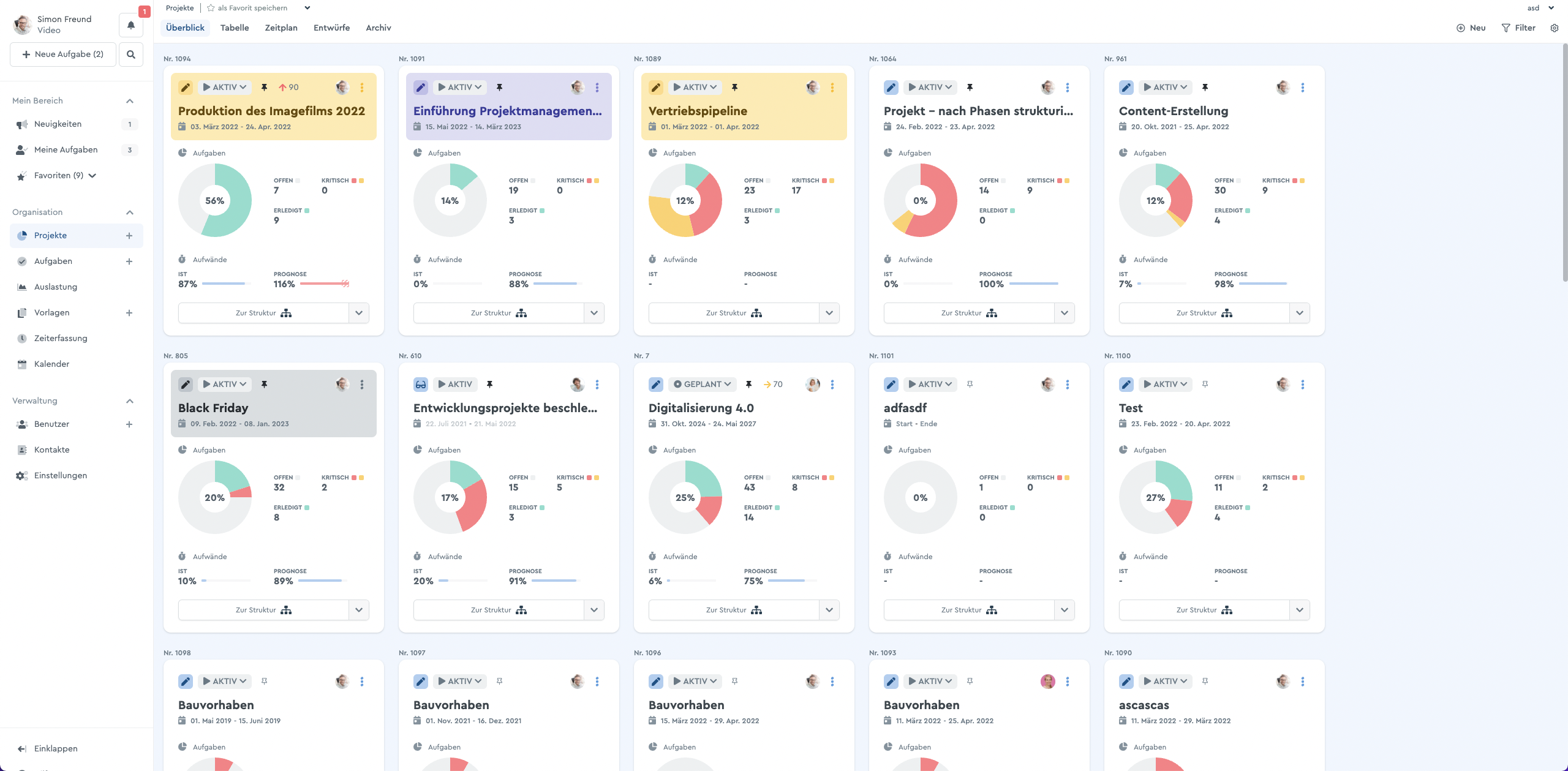Click add plus next to Benutzer
Viewport: 1568px width, 771px height.
(129, 424)
